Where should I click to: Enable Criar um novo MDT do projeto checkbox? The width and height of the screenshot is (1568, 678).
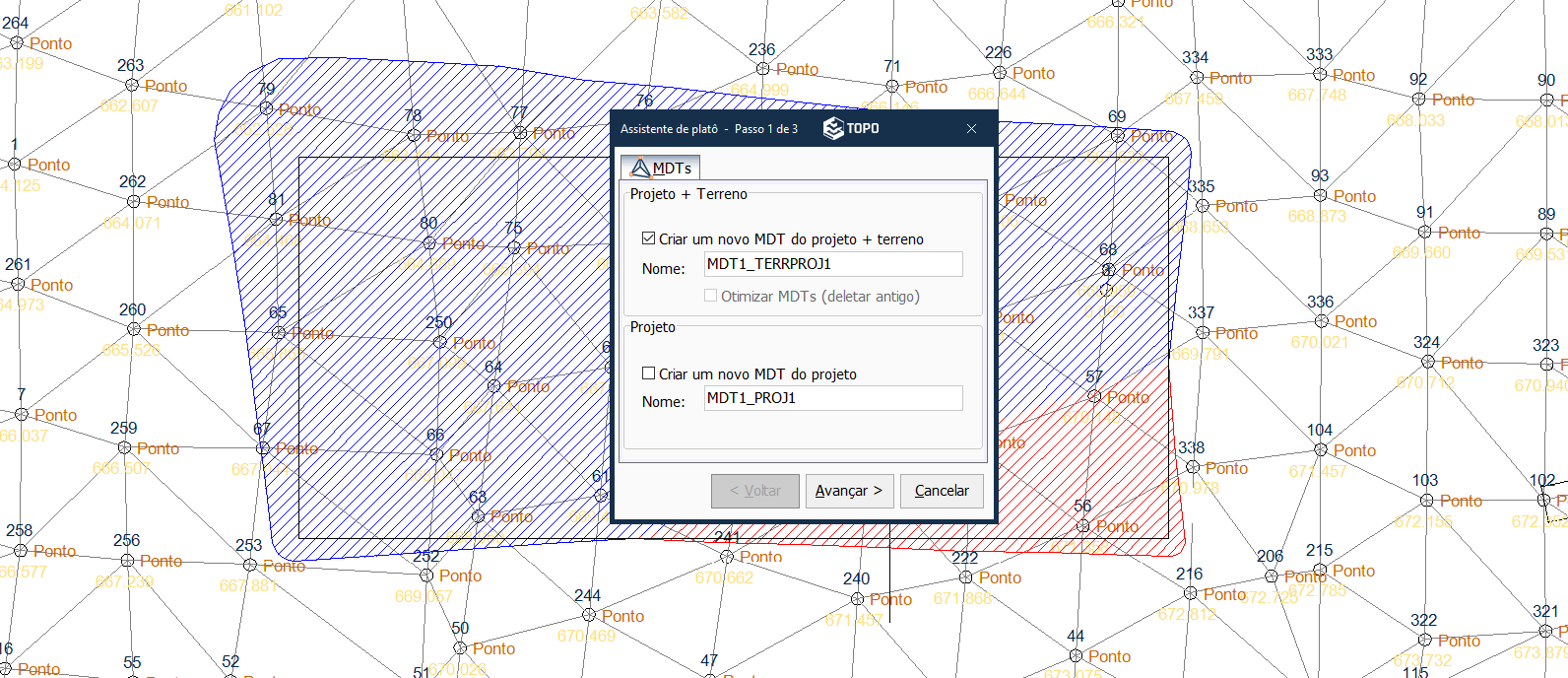point(648,373)
